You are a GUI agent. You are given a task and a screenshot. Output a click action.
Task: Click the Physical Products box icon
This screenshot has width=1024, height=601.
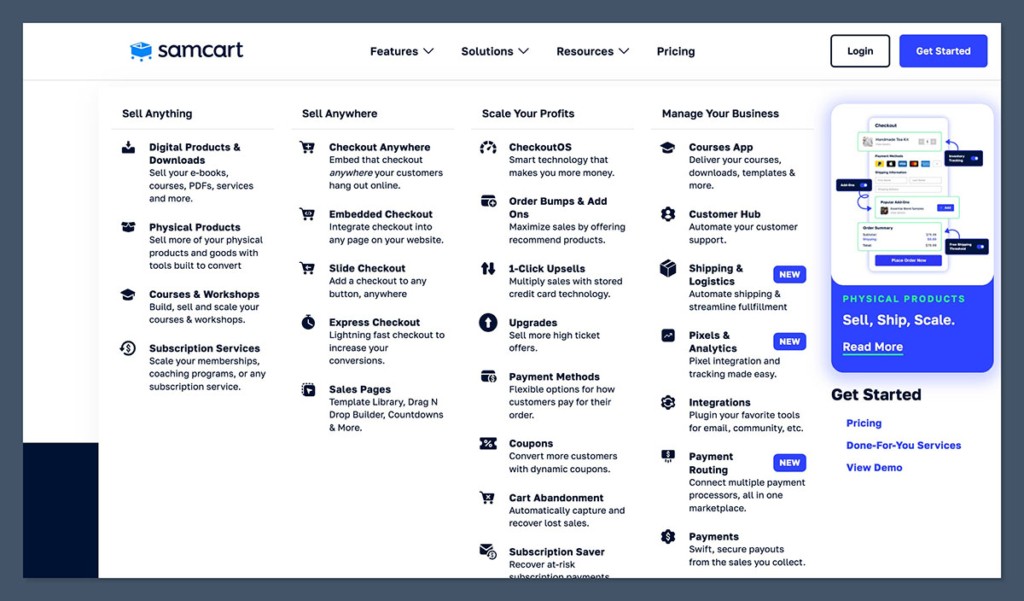pyautogui.click(x=129, y=227)
